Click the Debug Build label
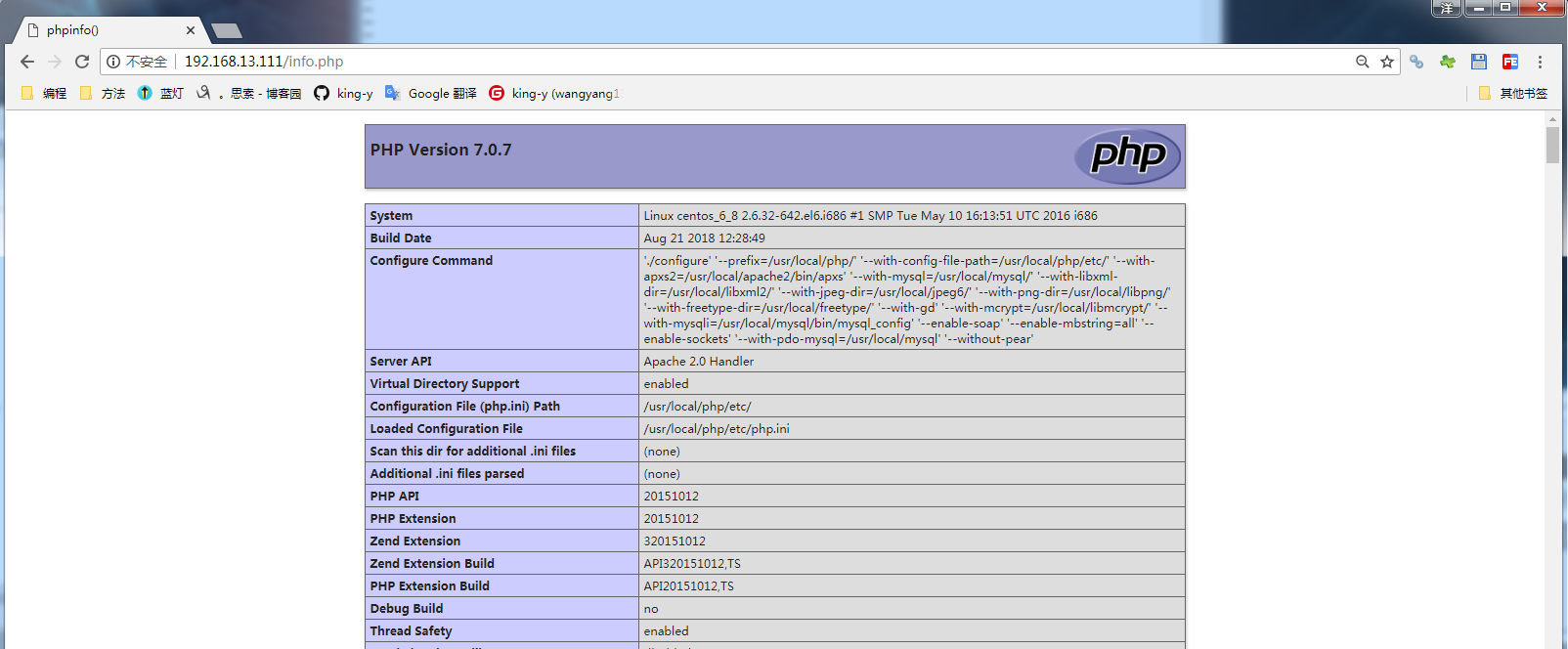Screen dimensions: 1568x649 (407, 608)
